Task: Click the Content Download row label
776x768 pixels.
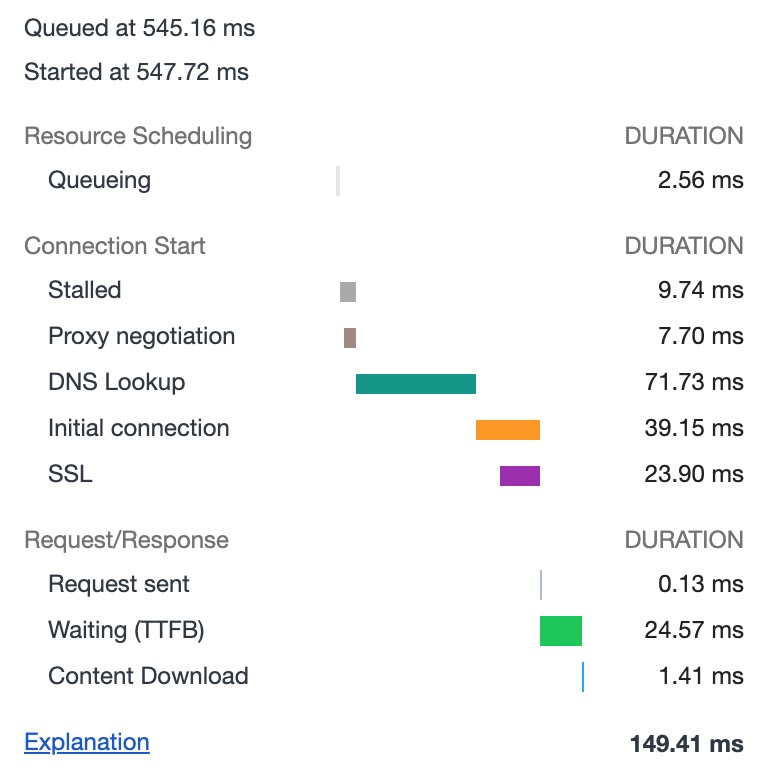Action: (148, 676)
